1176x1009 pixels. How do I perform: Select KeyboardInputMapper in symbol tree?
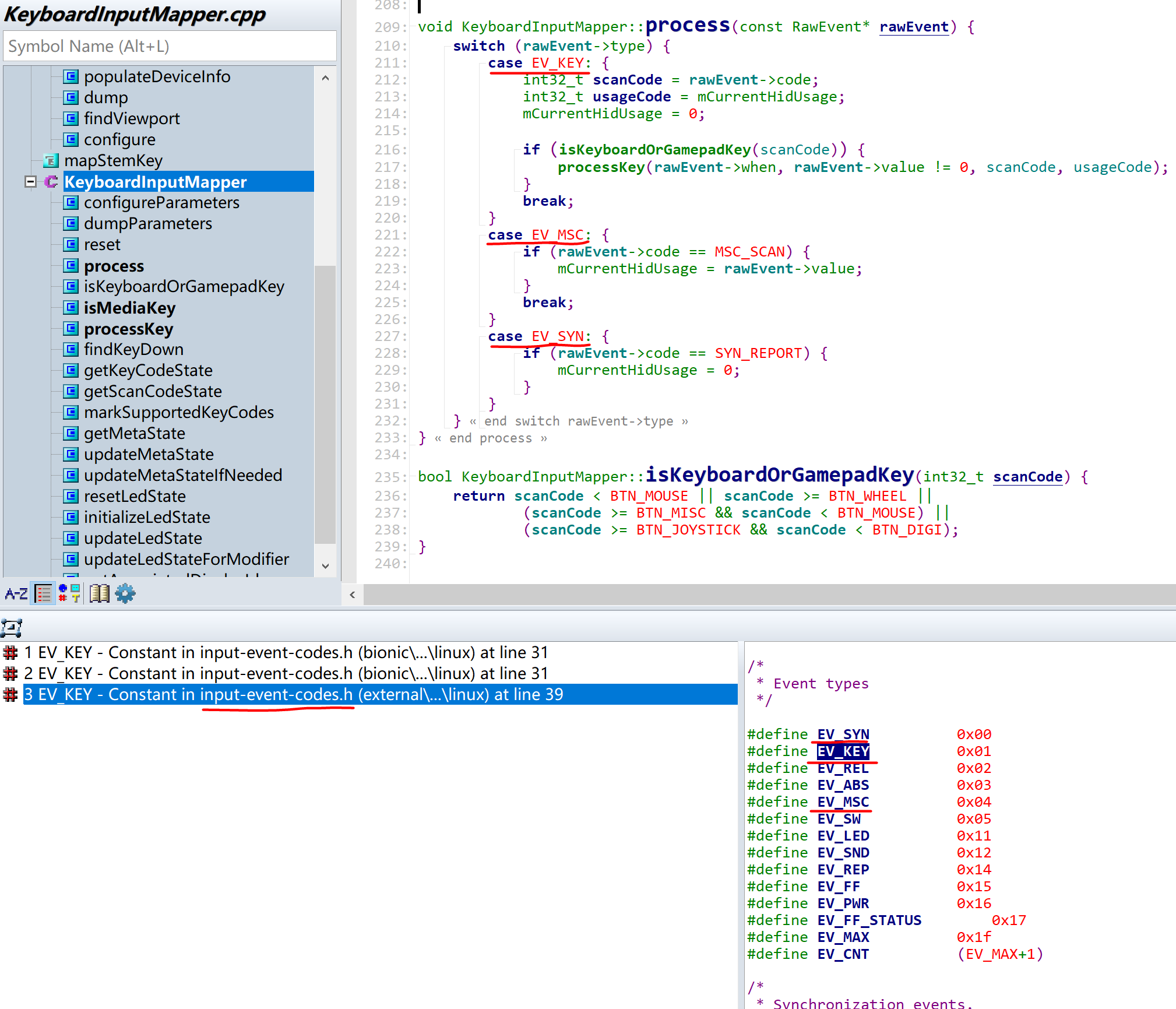tap(156, 182)
